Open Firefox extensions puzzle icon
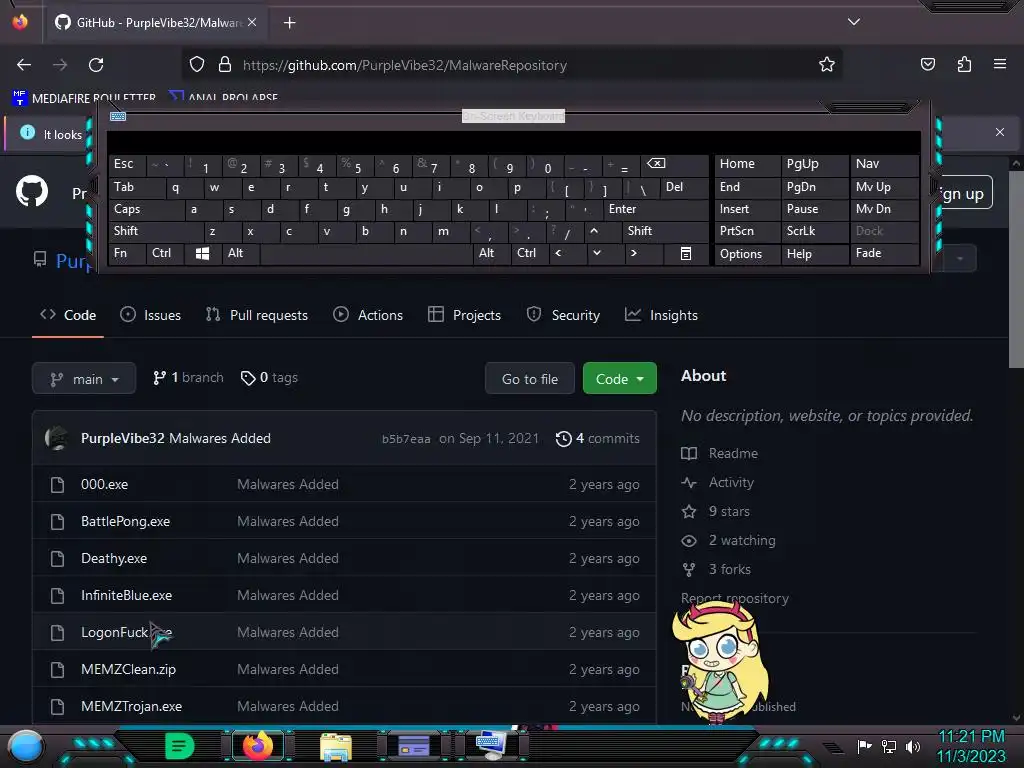This screenshot has height=768, width=1024. [x=964, y=64]
